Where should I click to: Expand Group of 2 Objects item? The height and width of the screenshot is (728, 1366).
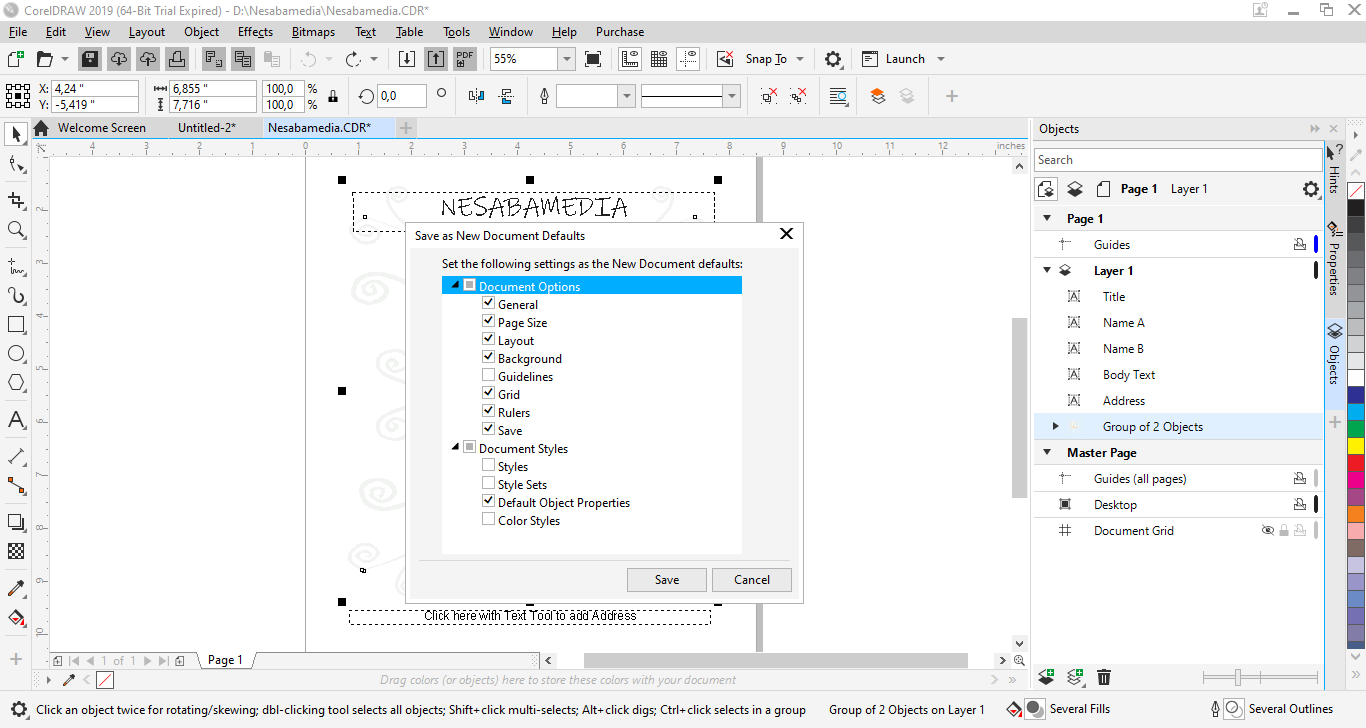1055,427
